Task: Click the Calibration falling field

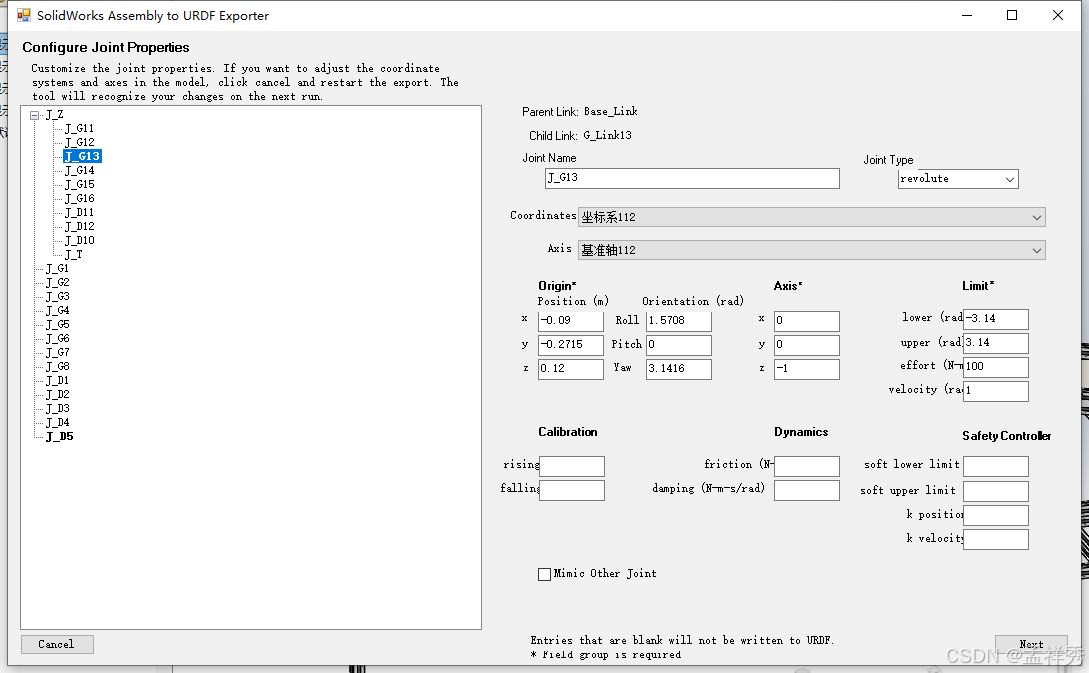Action: point(572,490)
